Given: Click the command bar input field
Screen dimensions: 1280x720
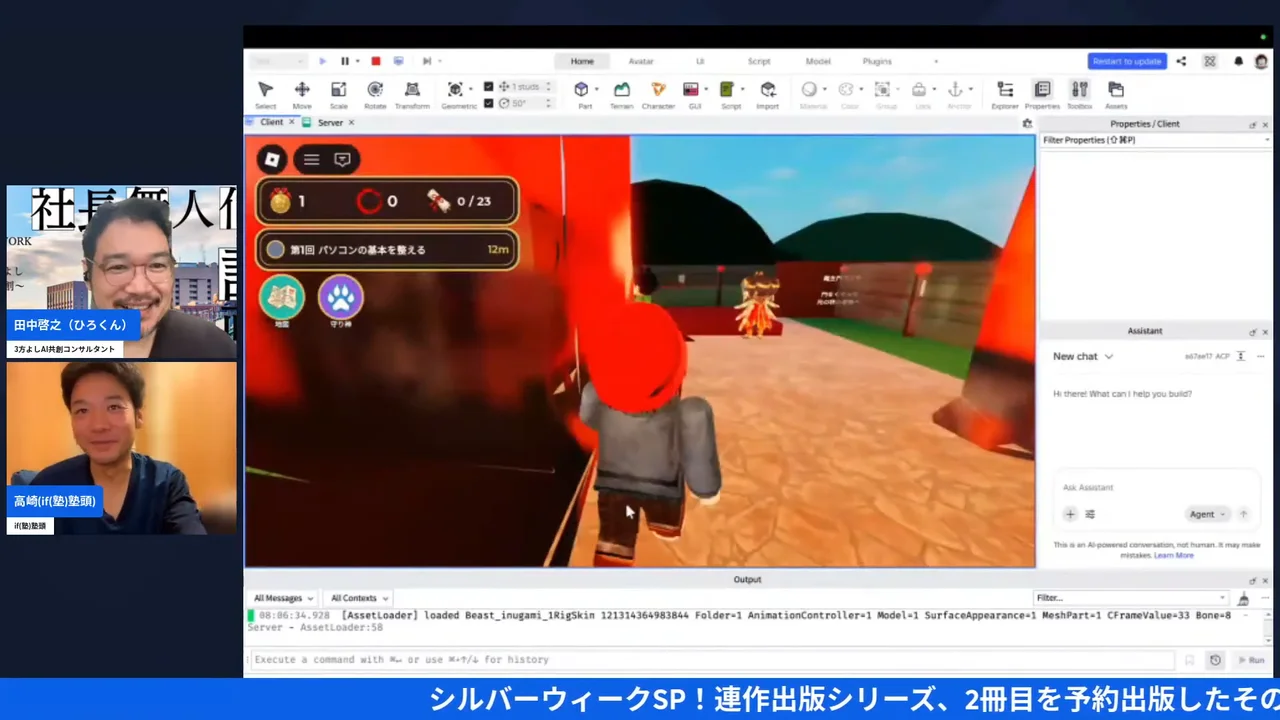Looking at the screenshot, I should [x=712, y=660].
